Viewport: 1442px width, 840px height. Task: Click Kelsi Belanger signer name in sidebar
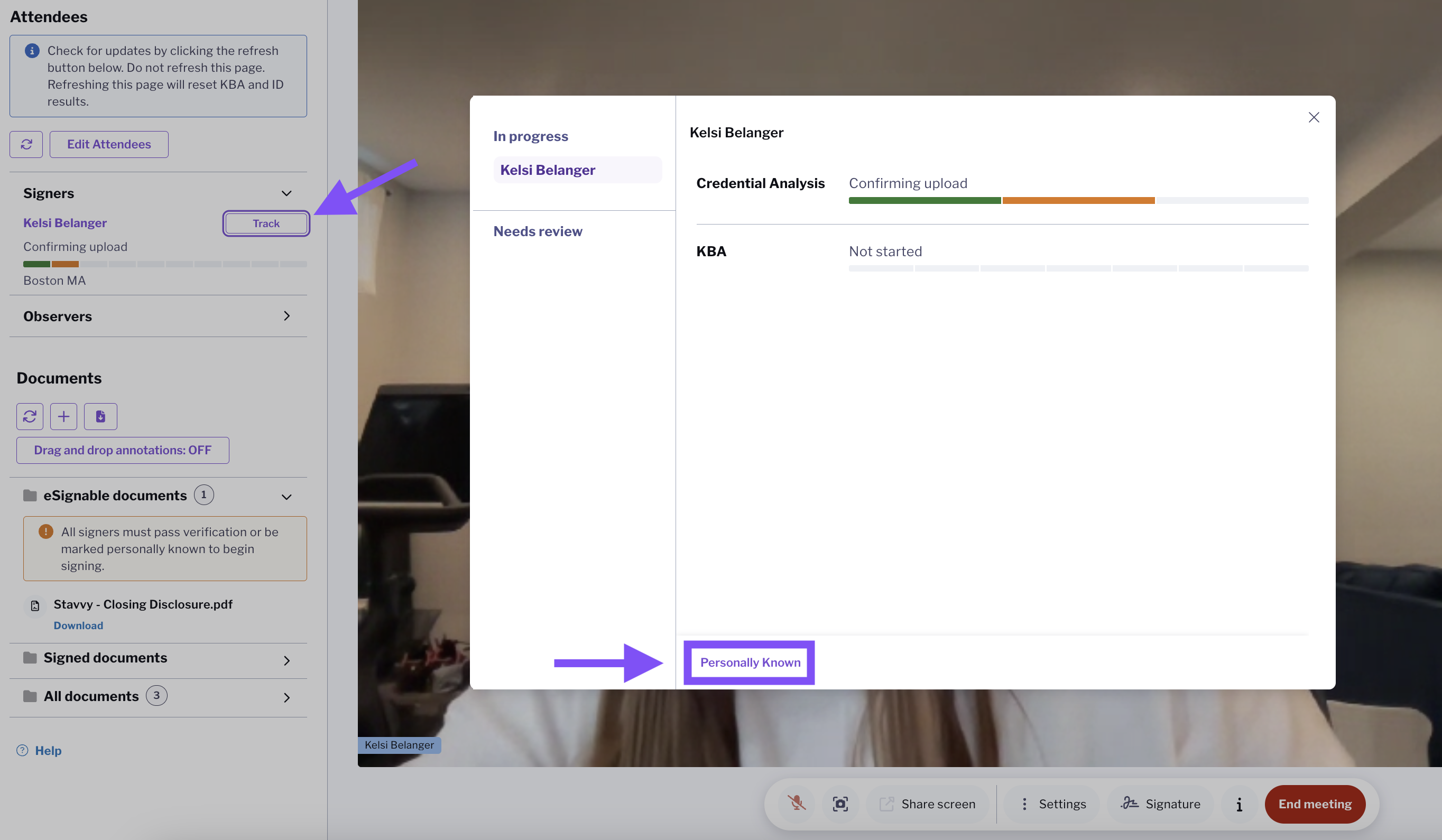coord(64,222)
